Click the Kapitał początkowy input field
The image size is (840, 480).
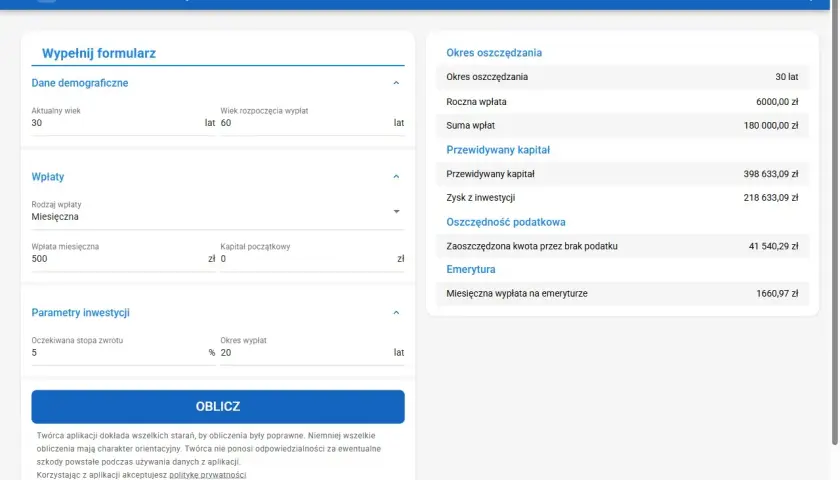pyautogui.click(x=312, y=259)
